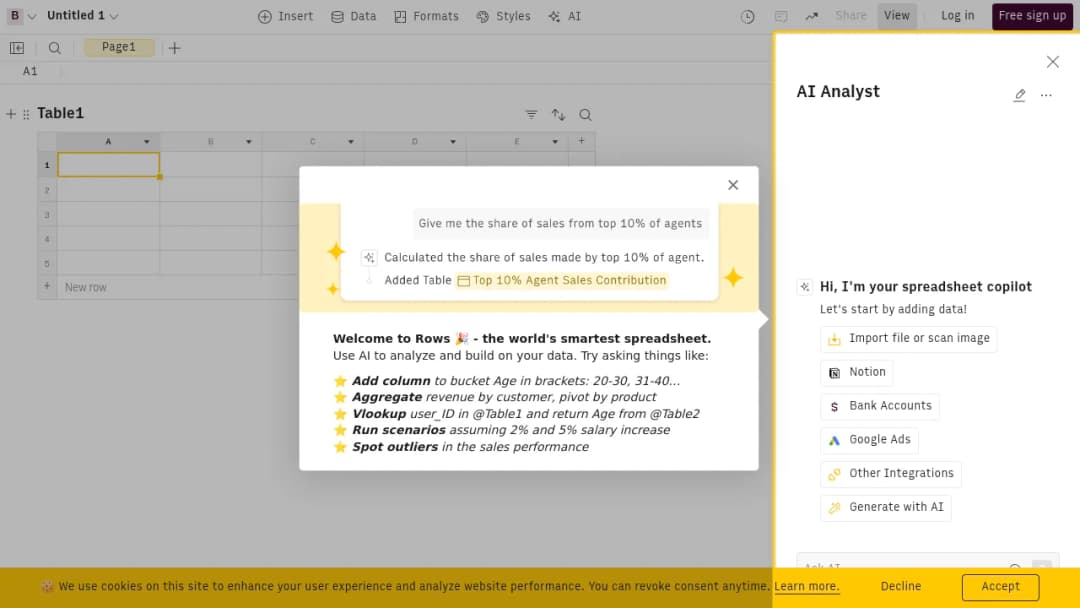
Task: Open column D dropdown arrow
Action: 453,142
